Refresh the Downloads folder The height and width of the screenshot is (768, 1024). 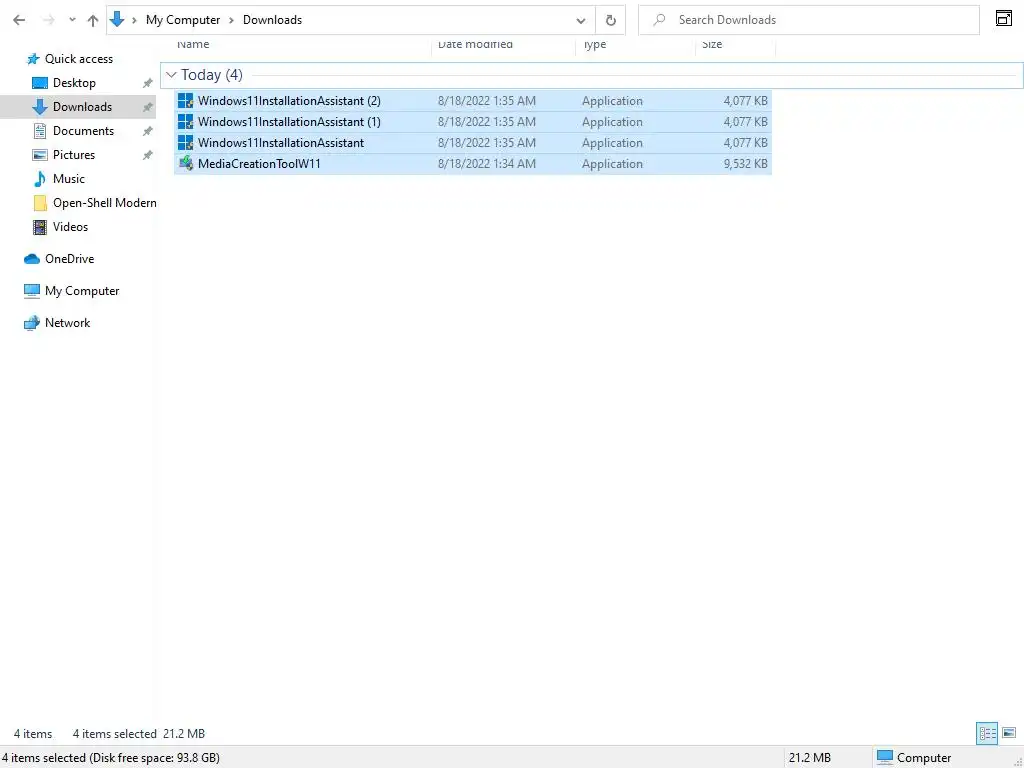[611, 20]
